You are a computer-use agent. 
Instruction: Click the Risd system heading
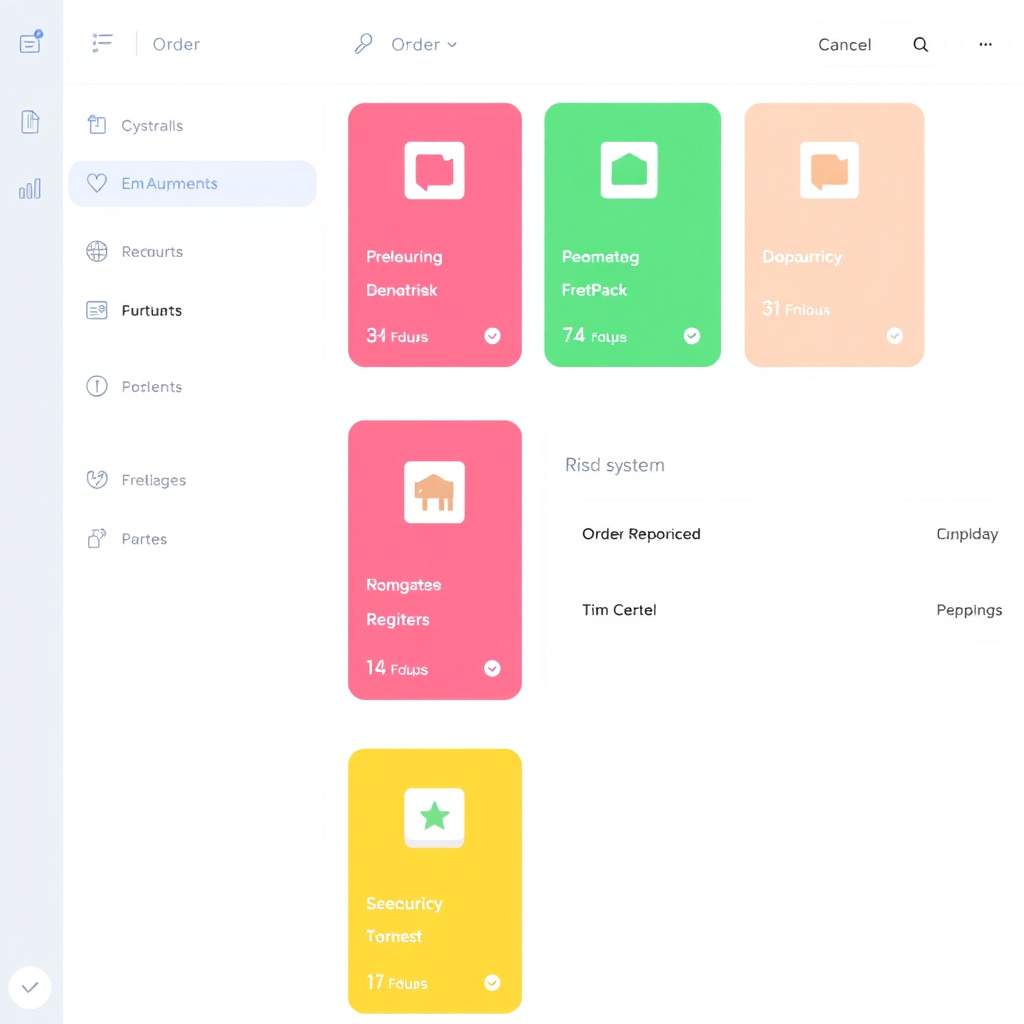pyautogui.click(x=615, y=465)
